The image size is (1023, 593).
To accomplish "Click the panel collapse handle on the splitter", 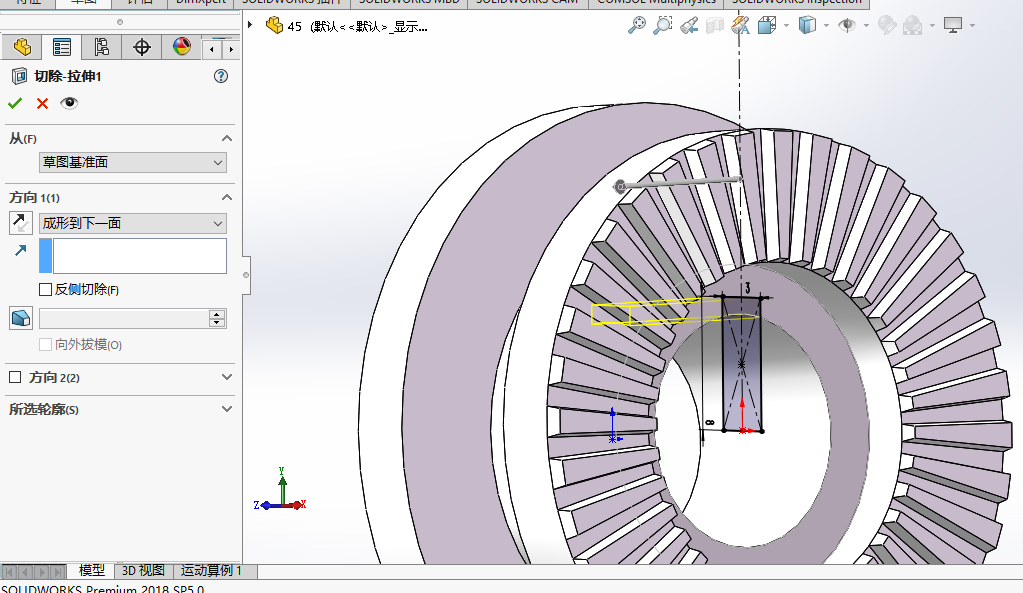I will click(x=246, y=275).
